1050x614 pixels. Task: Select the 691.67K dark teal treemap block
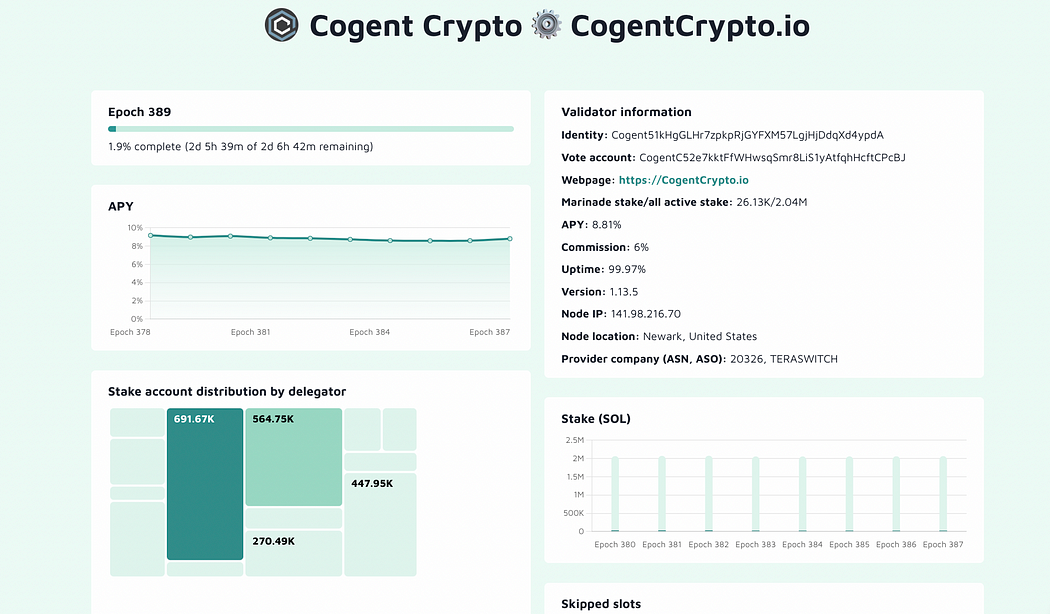click(x=205, y=483)
